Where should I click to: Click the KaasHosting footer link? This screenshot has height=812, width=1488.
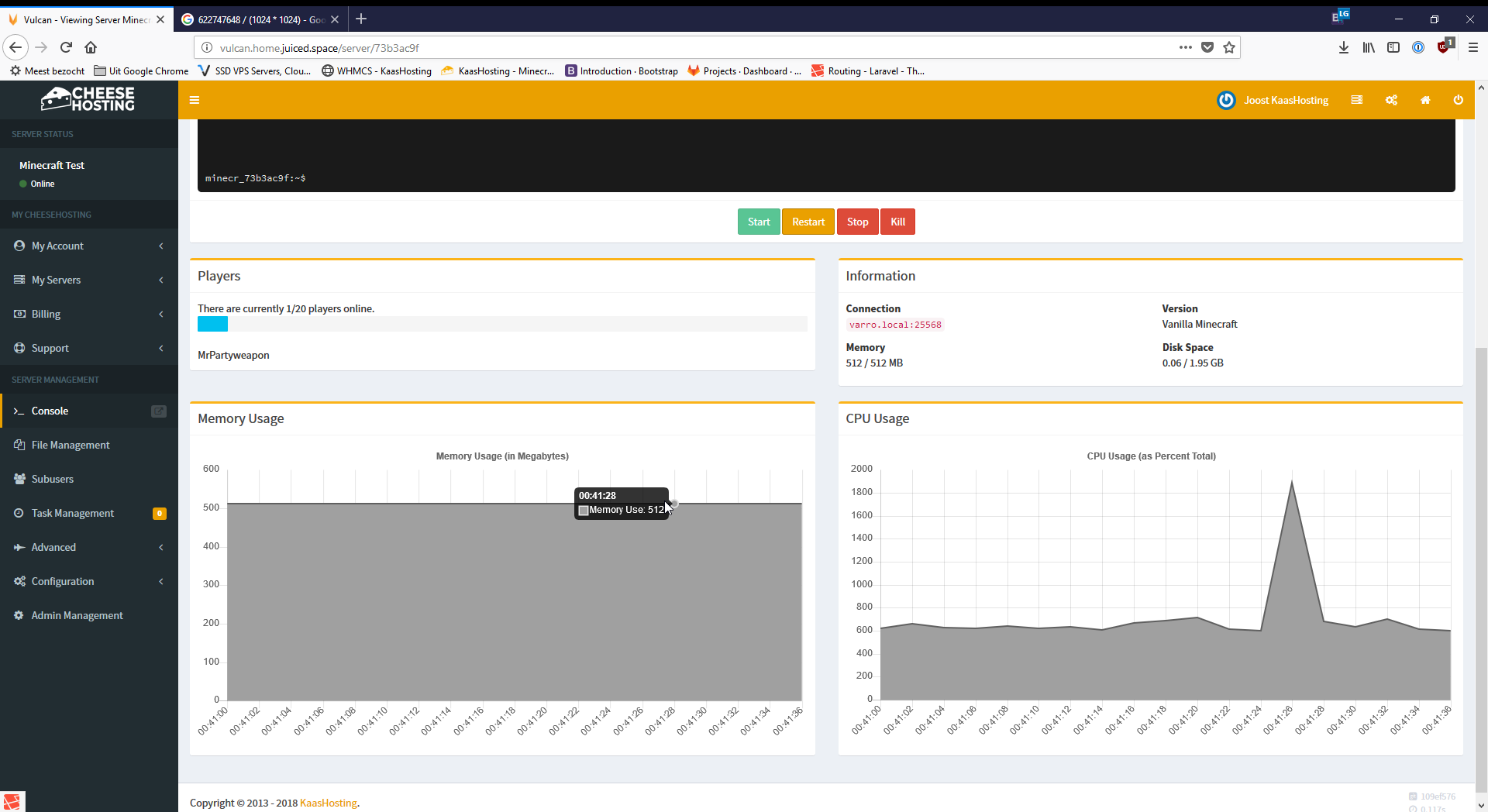click(x=328, y=803)
